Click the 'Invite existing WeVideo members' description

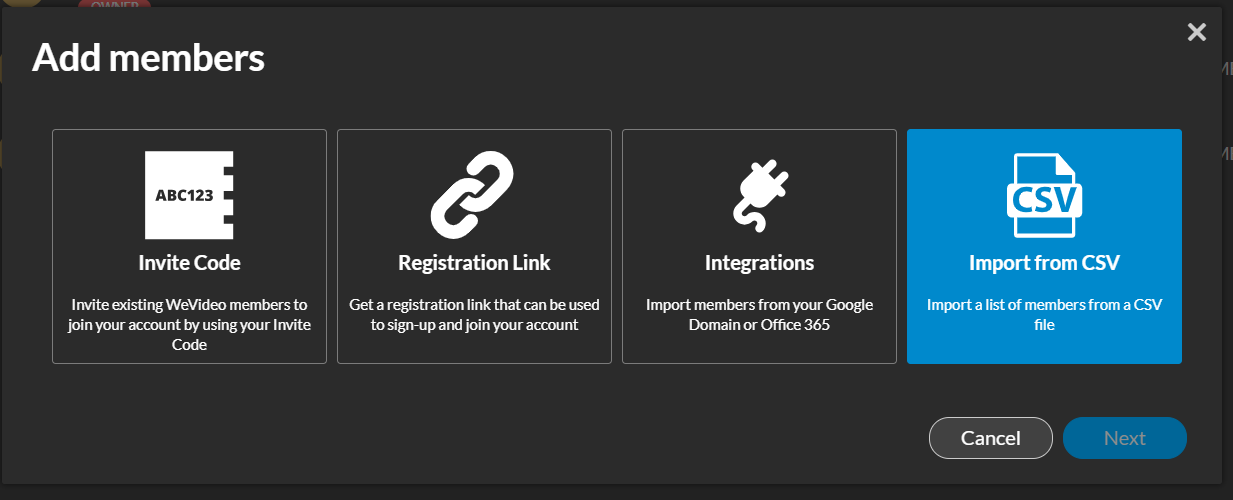[189, 324]
